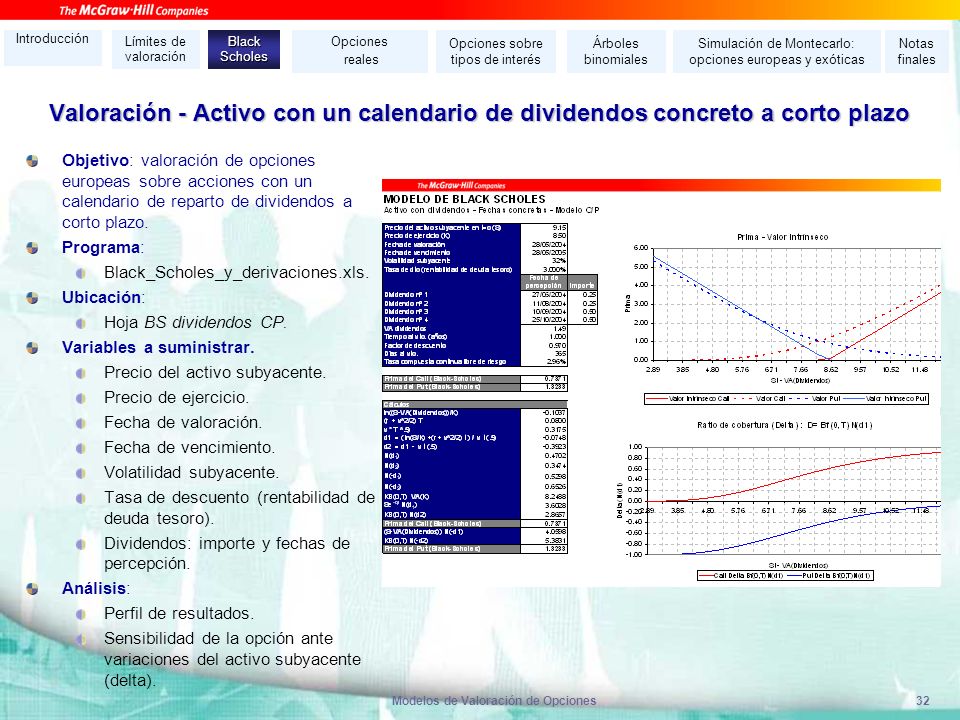Click MODELO DE BLACK SCHOLES spreadsheet title
960x720 pixels.
(464, 199)
